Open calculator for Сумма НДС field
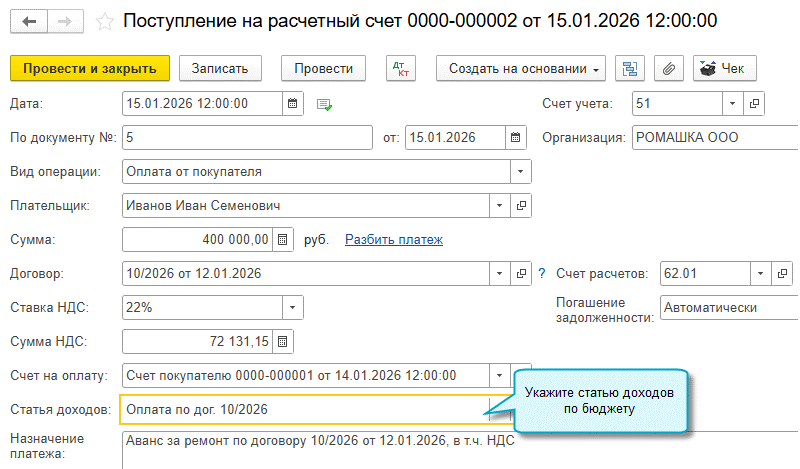The width and height of the screenshot is (800, 469). coord(283,341)
